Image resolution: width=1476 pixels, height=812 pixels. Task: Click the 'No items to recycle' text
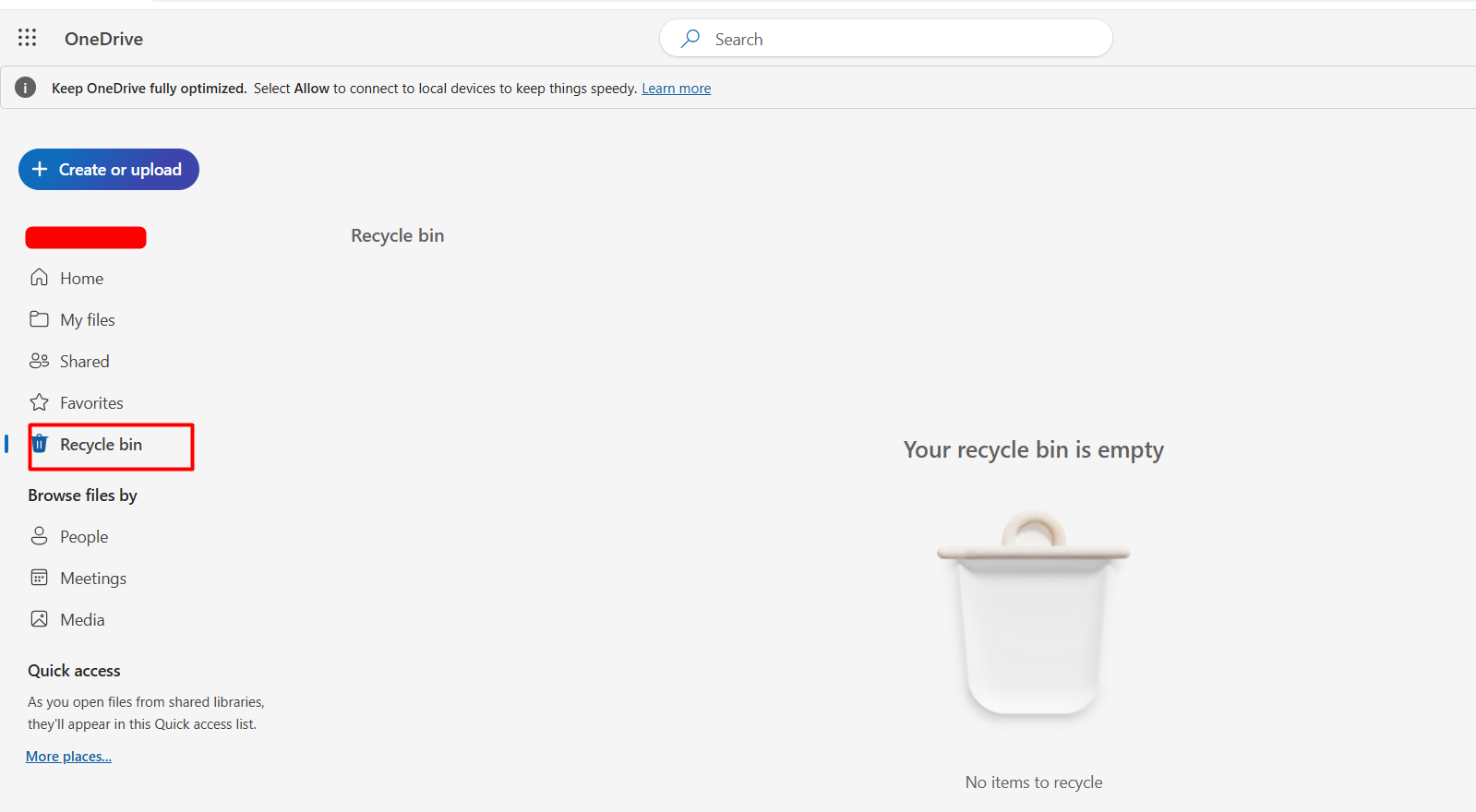[x=1034, y=782]
